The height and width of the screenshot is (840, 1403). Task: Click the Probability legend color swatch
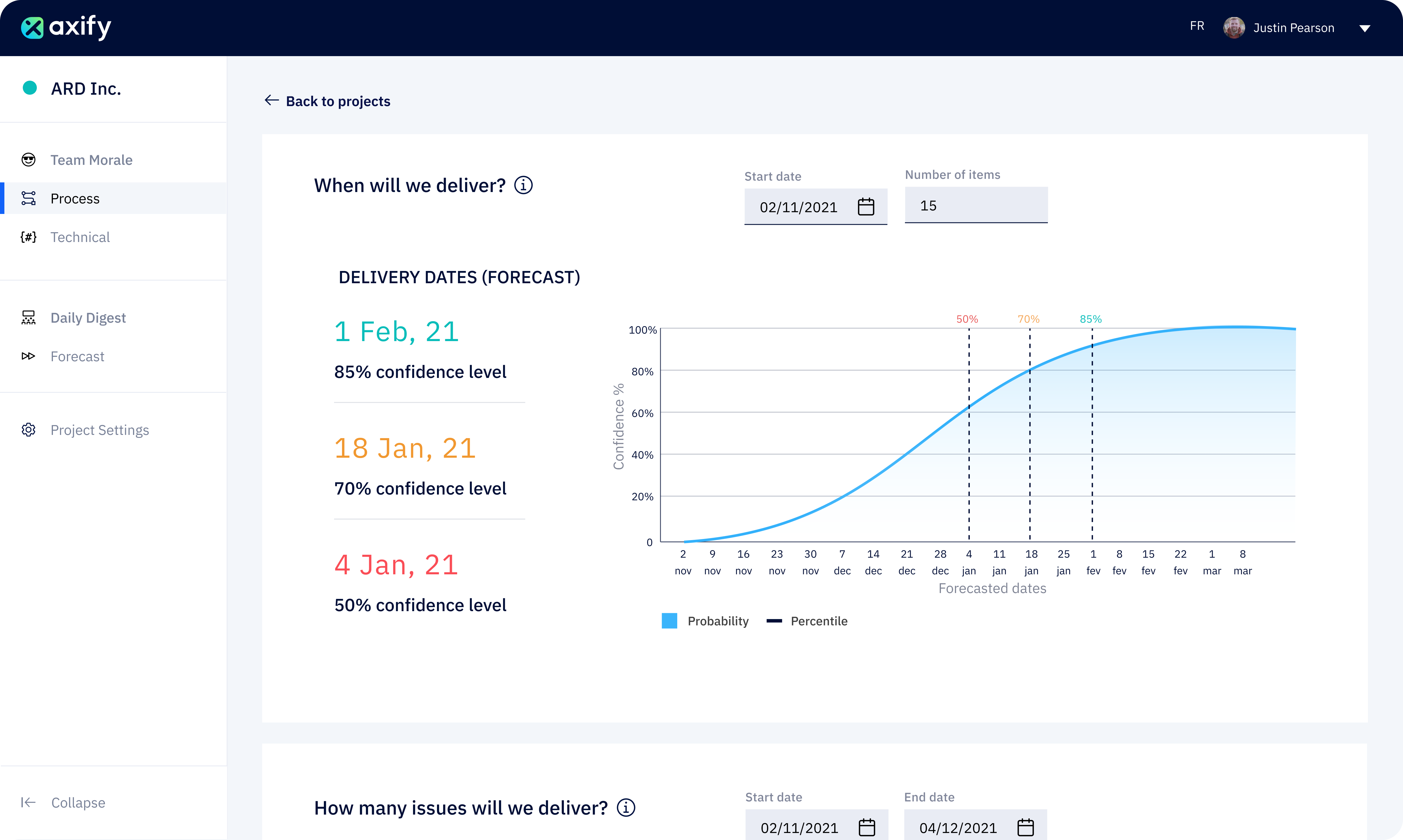pos(670,621)
